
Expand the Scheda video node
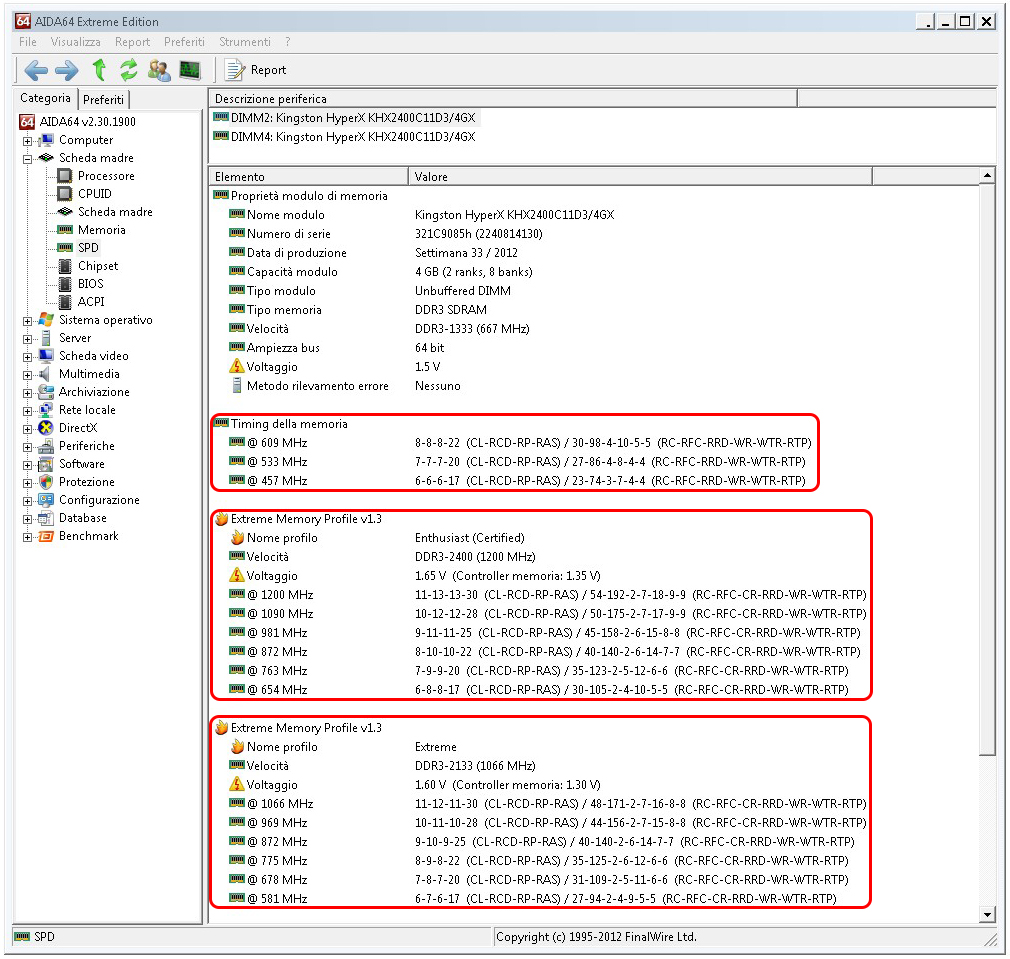pos(27,357)
